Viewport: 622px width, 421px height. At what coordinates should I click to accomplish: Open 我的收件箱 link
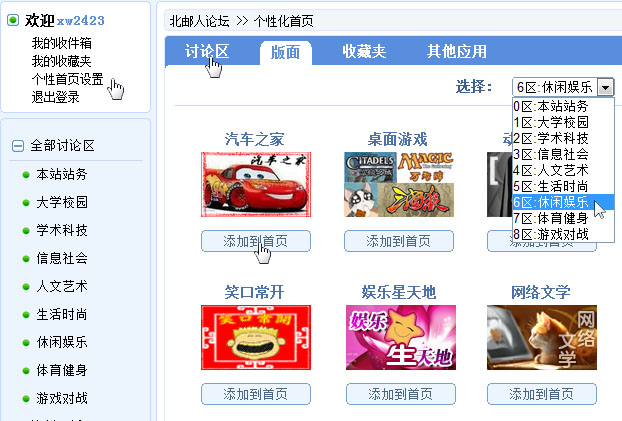click(x=61, y=43)
